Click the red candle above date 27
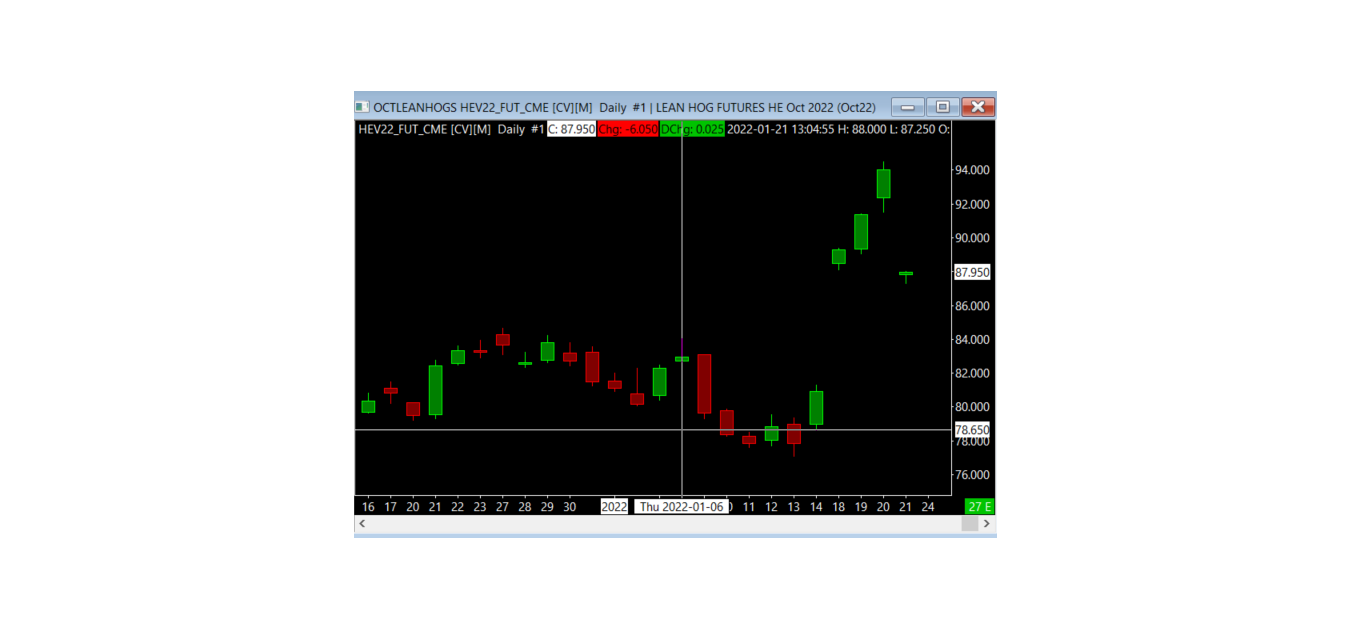The image size is (1350, 629). point(502,340)
